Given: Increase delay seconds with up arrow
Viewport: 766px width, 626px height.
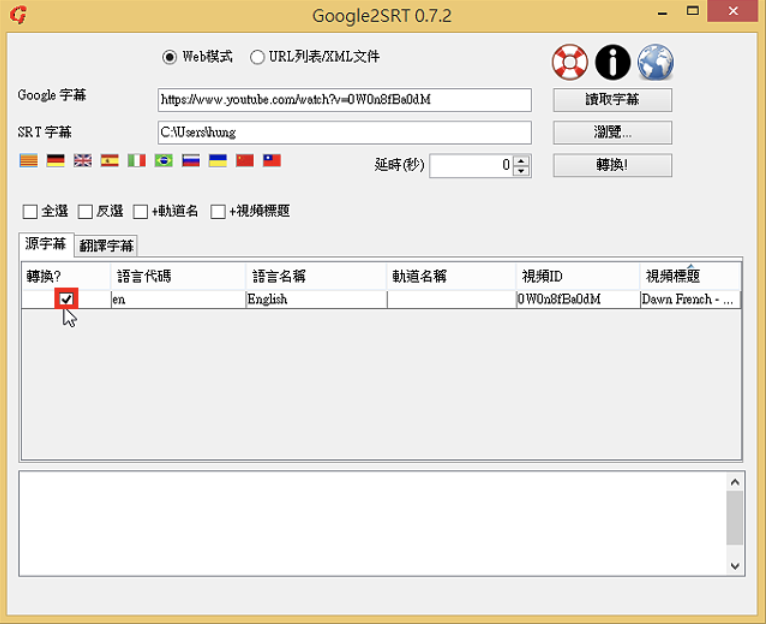Looking at the screenshot, I should (521, 161).
